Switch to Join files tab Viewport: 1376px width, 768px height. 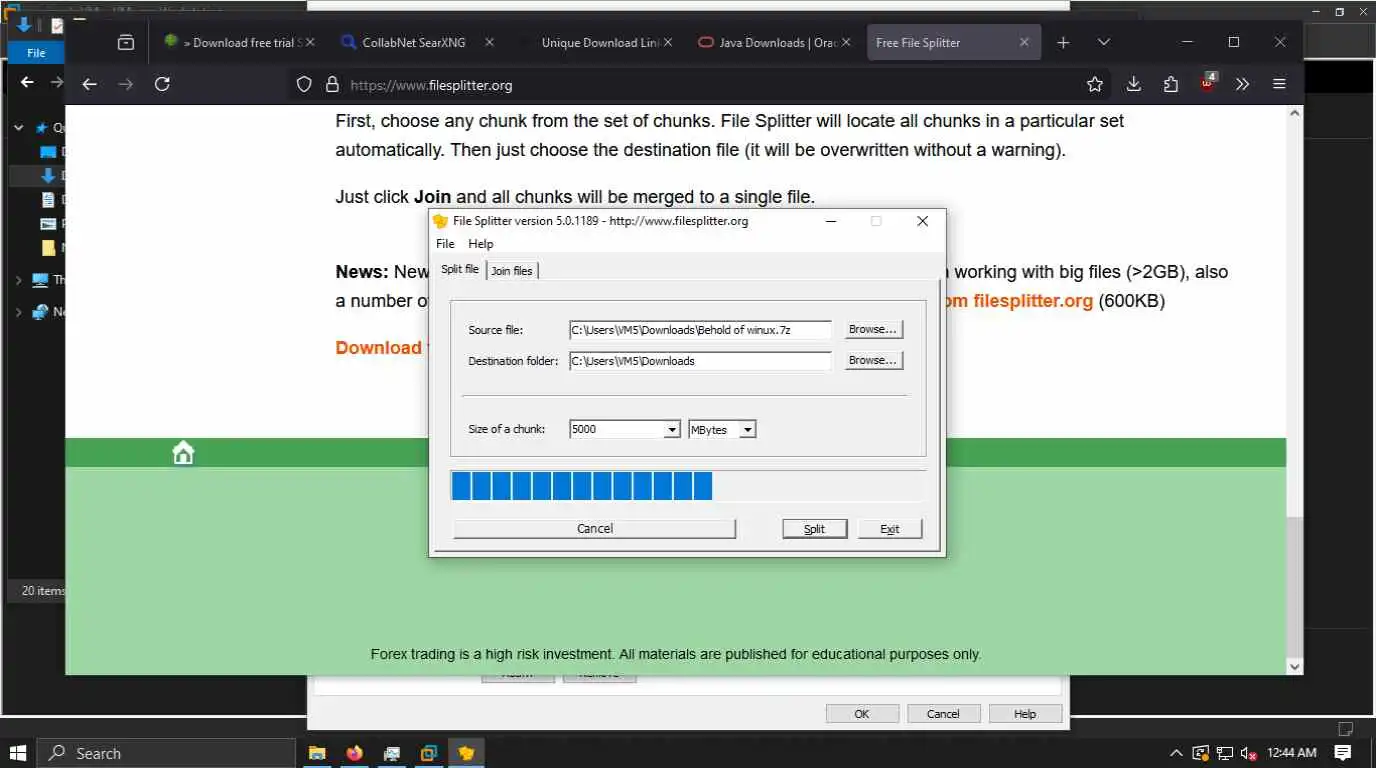click(512, 271)
